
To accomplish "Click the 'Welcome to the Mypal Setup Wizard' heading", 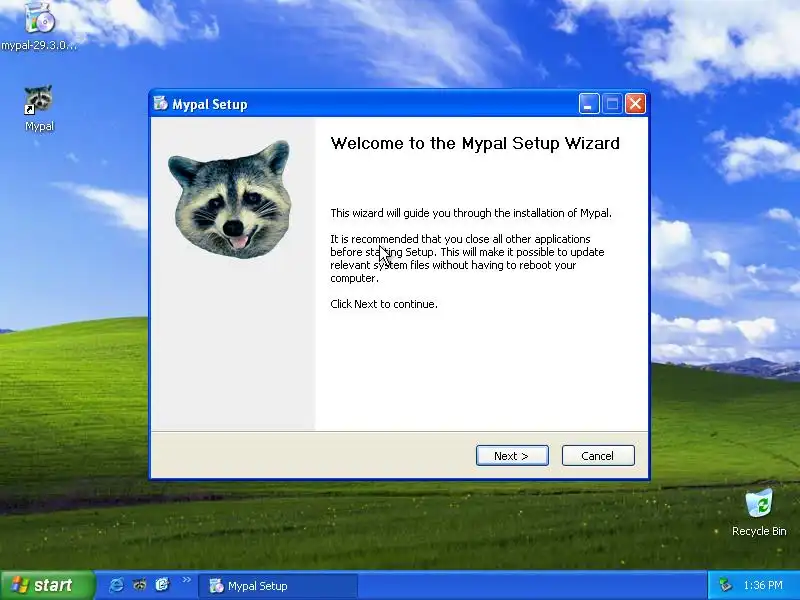I will [x=475, y=143].
